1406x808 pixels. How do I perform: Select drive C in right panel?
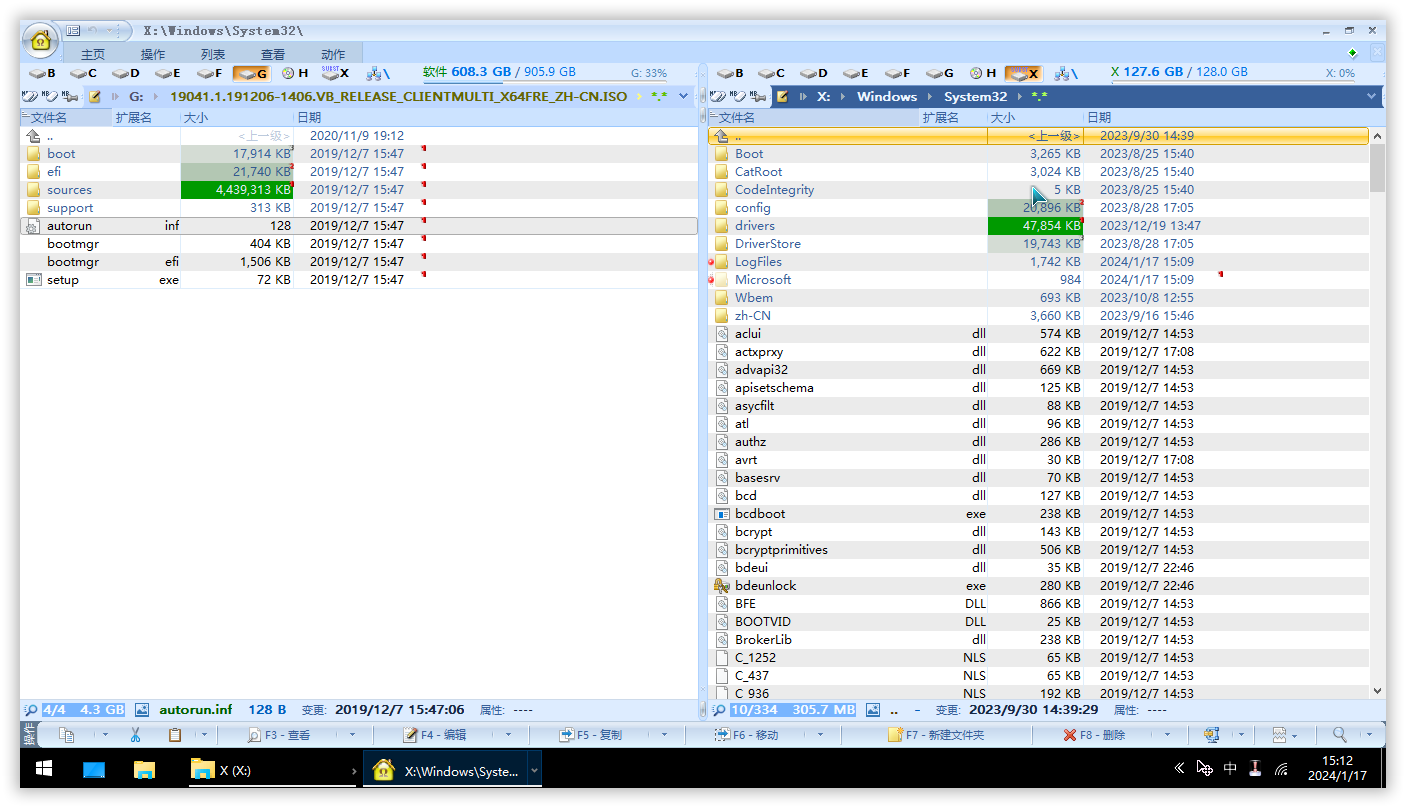pyautogui.click(x=771, y=73)
